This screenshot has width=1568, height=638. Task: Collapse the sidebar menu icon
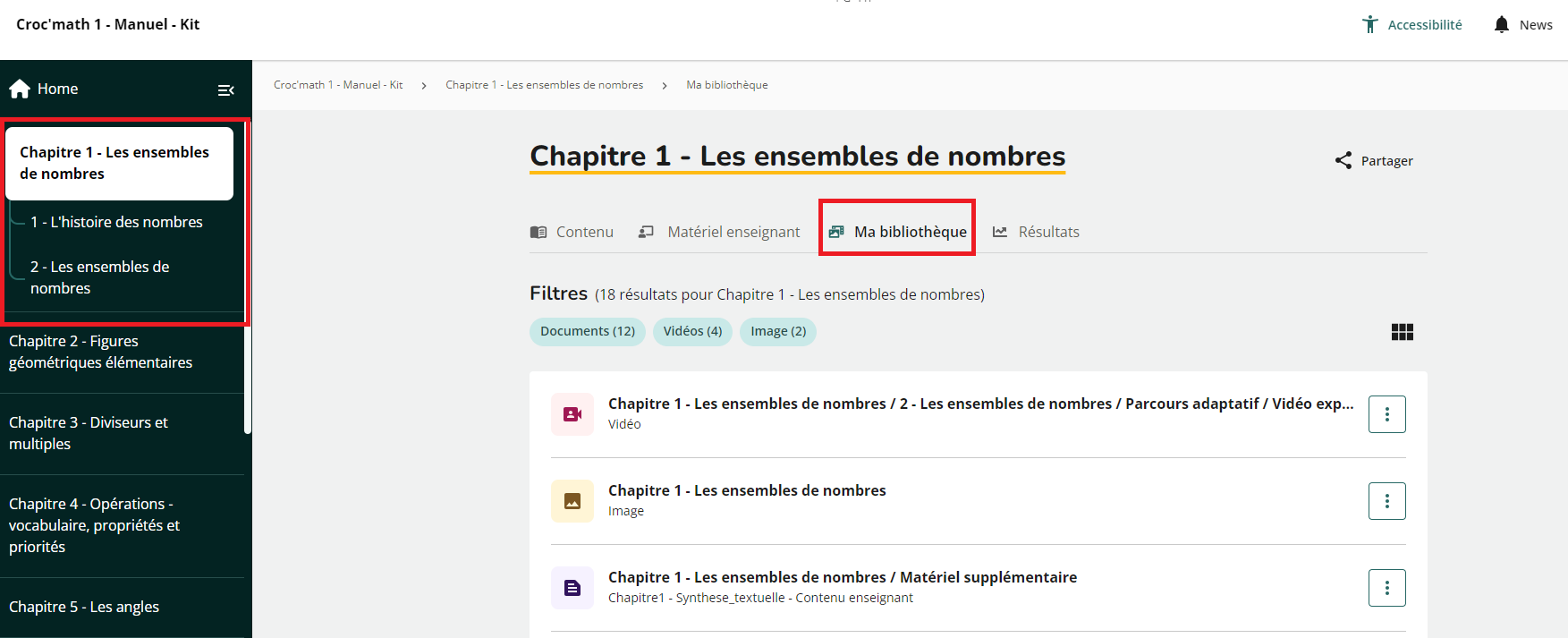tap(226, 89)
